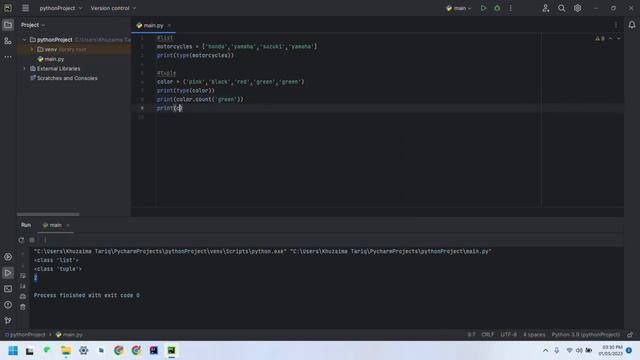Open Run tool window in the left stripe

point(8,273)
